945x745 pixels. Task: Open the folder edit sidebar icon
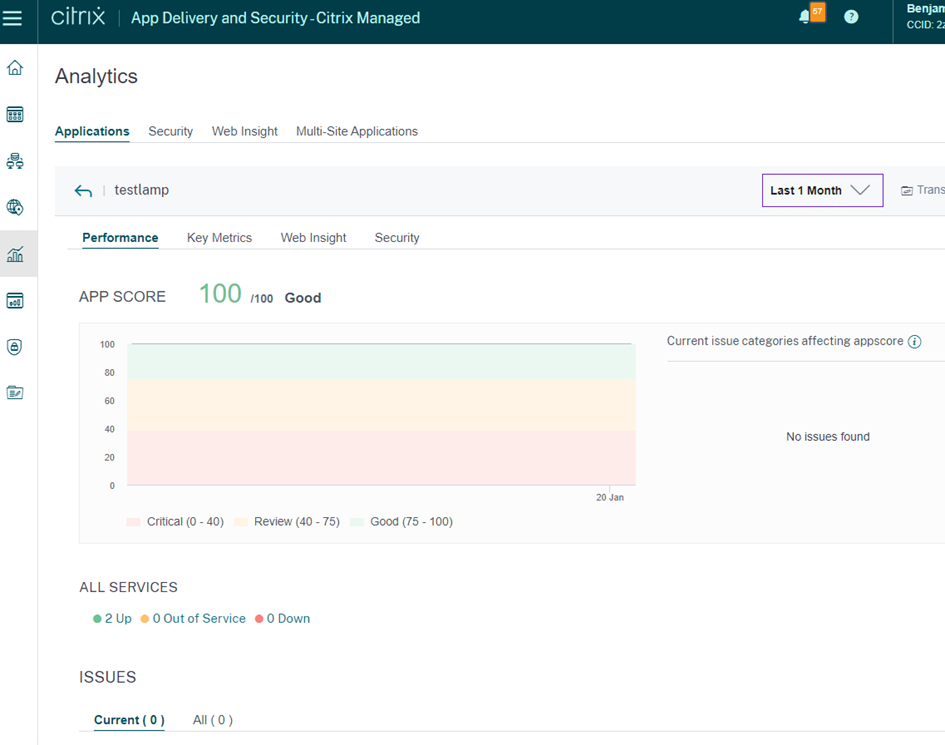(15, 393)
